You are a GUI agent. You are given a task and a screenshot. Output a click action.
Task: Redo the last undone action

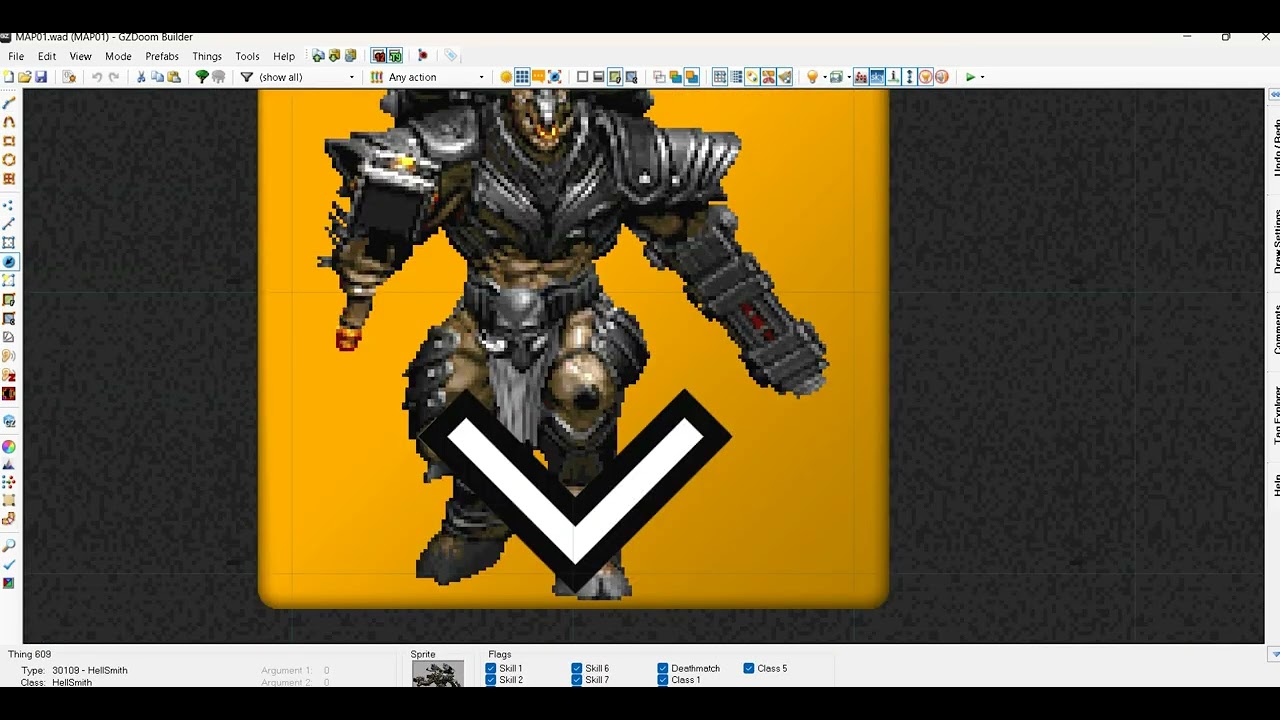pos(114,77)
